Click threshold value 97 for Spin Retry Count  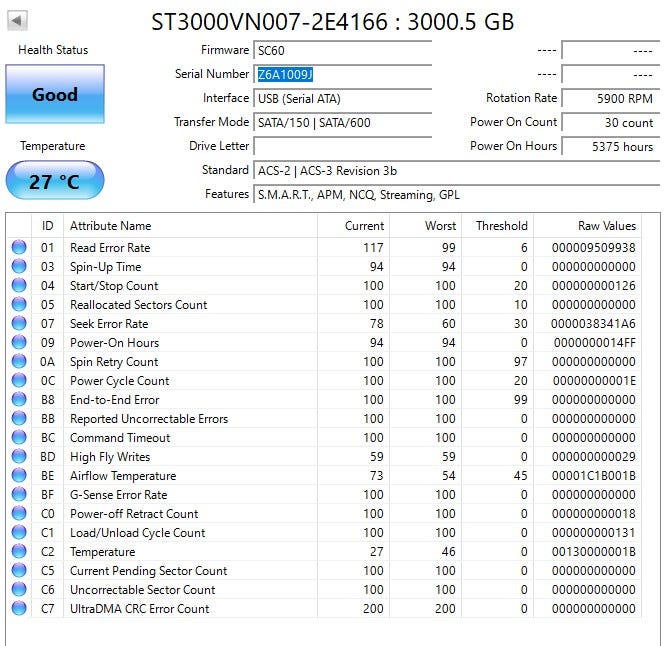click(520, 361)
